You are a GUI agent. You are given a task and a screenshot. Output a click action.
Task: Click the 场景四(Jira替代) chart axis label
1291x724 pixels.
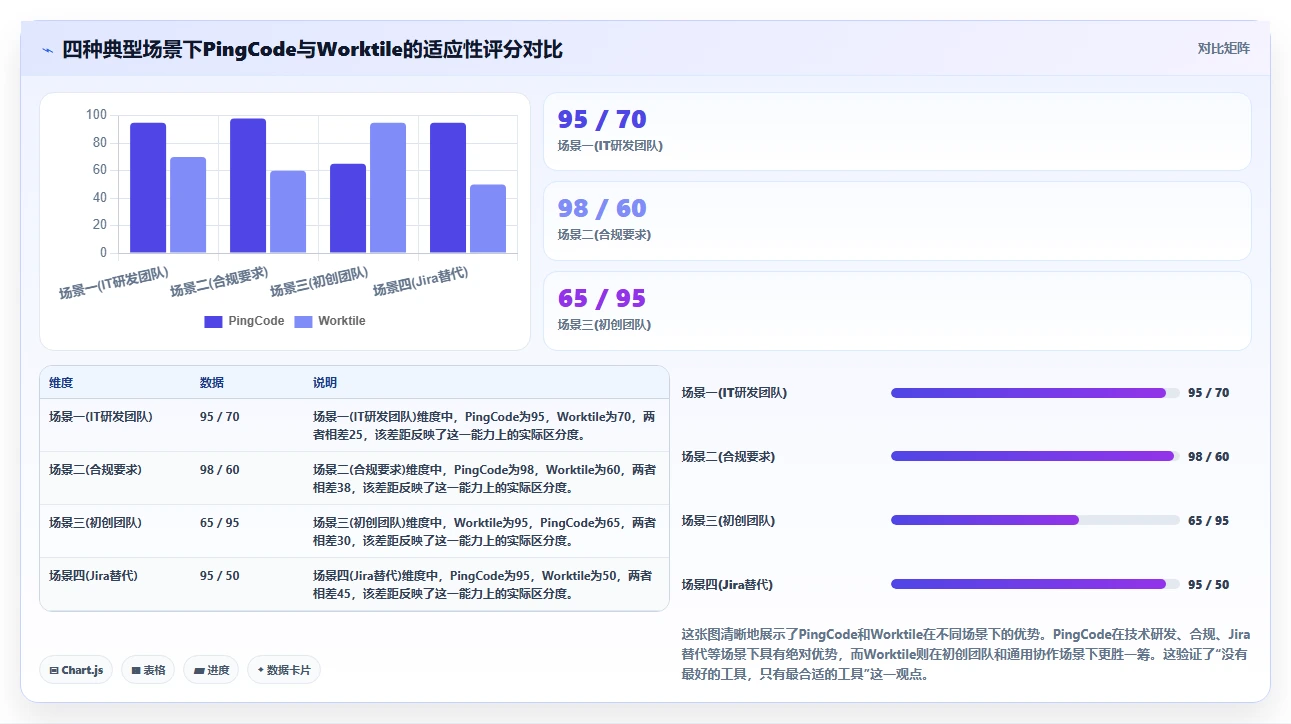pos(421,281)
